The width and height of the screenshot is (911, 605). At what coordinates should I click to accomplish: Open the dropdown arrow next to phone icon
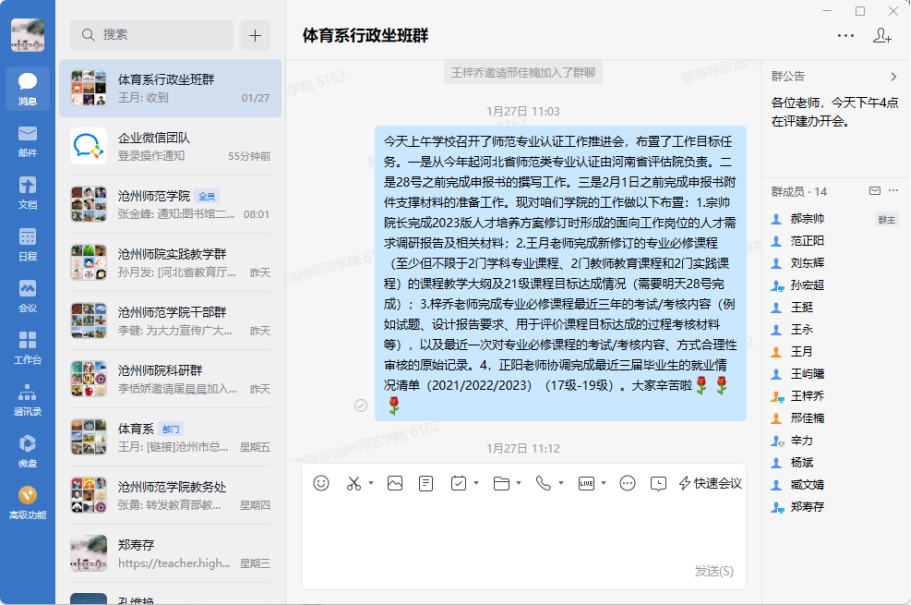pos(560,483)
